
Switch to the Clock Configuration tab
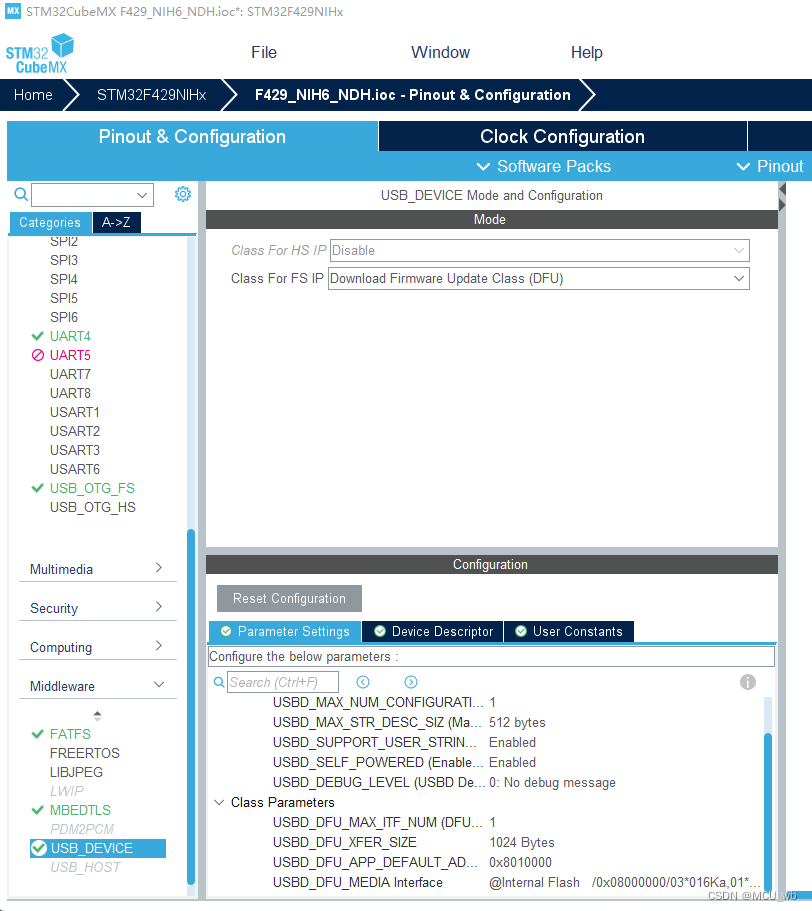pyautogui.click(x=562, y=137)
